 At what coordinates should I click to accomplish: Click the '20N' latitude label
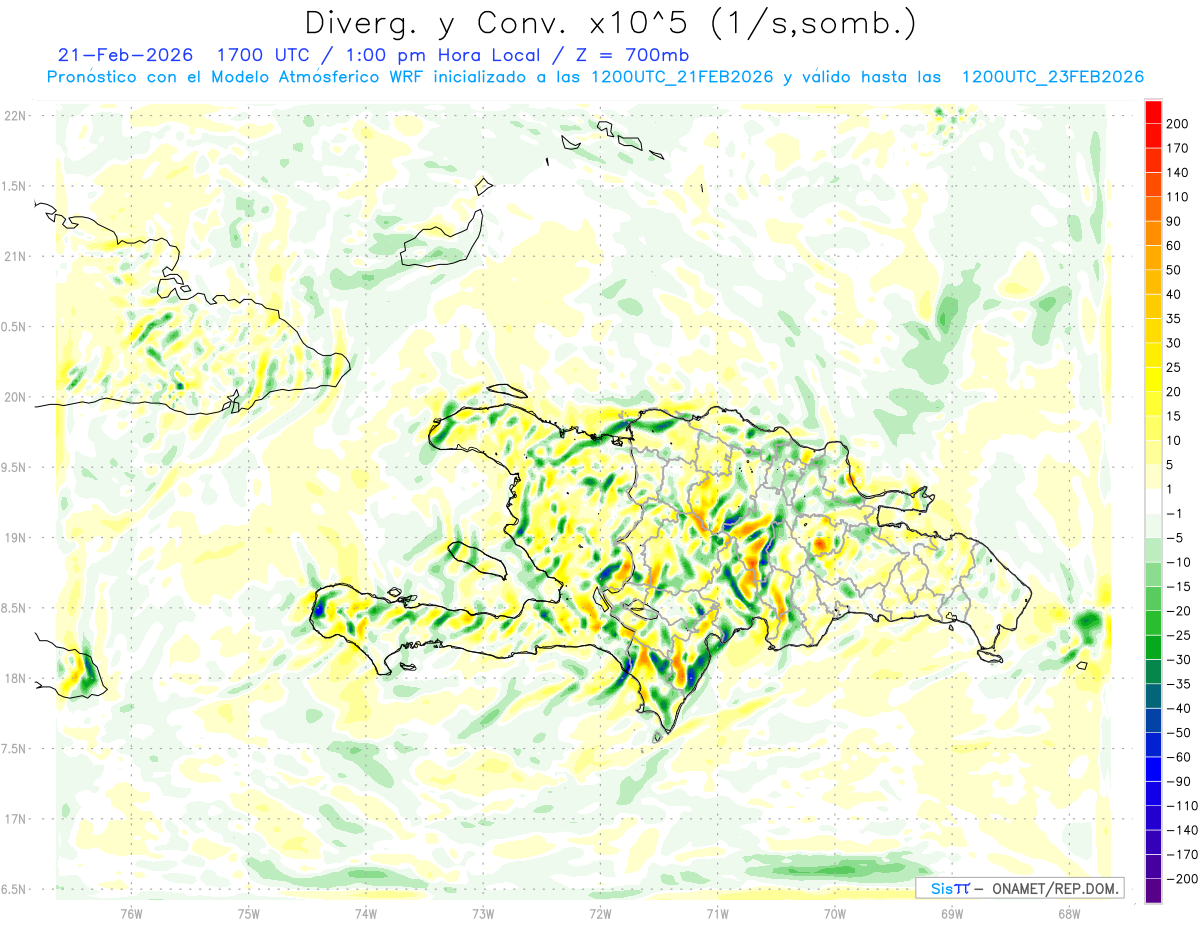(x=15, y=397)
